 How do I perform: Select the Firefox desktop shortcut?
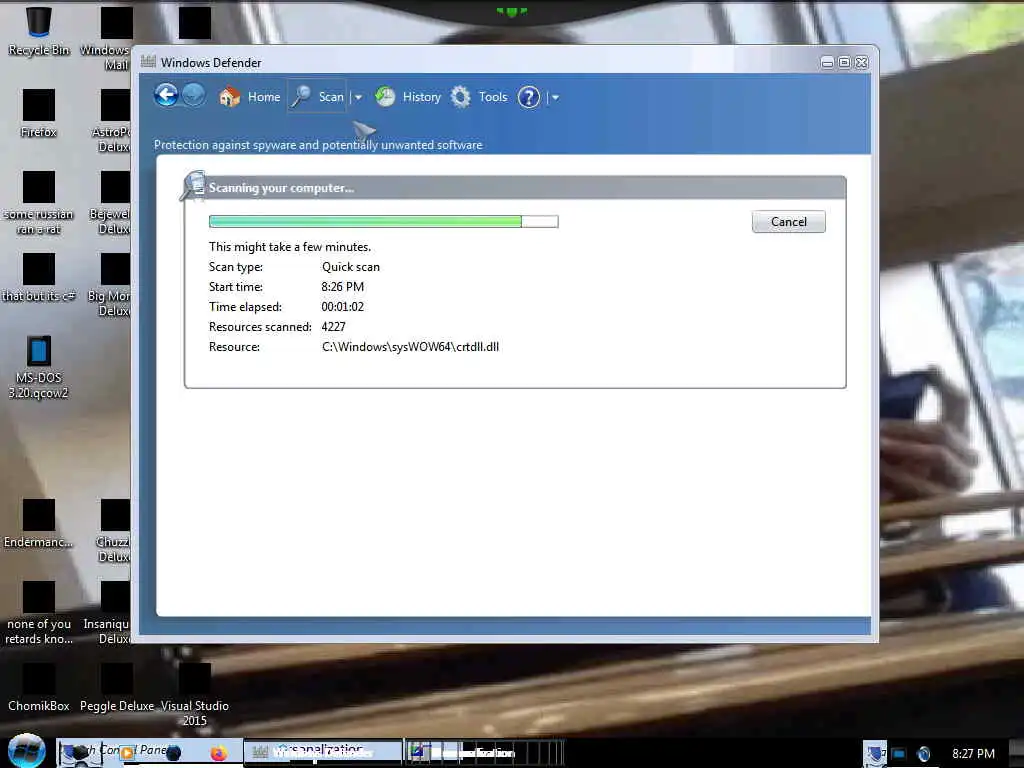[x=39, y=114]
